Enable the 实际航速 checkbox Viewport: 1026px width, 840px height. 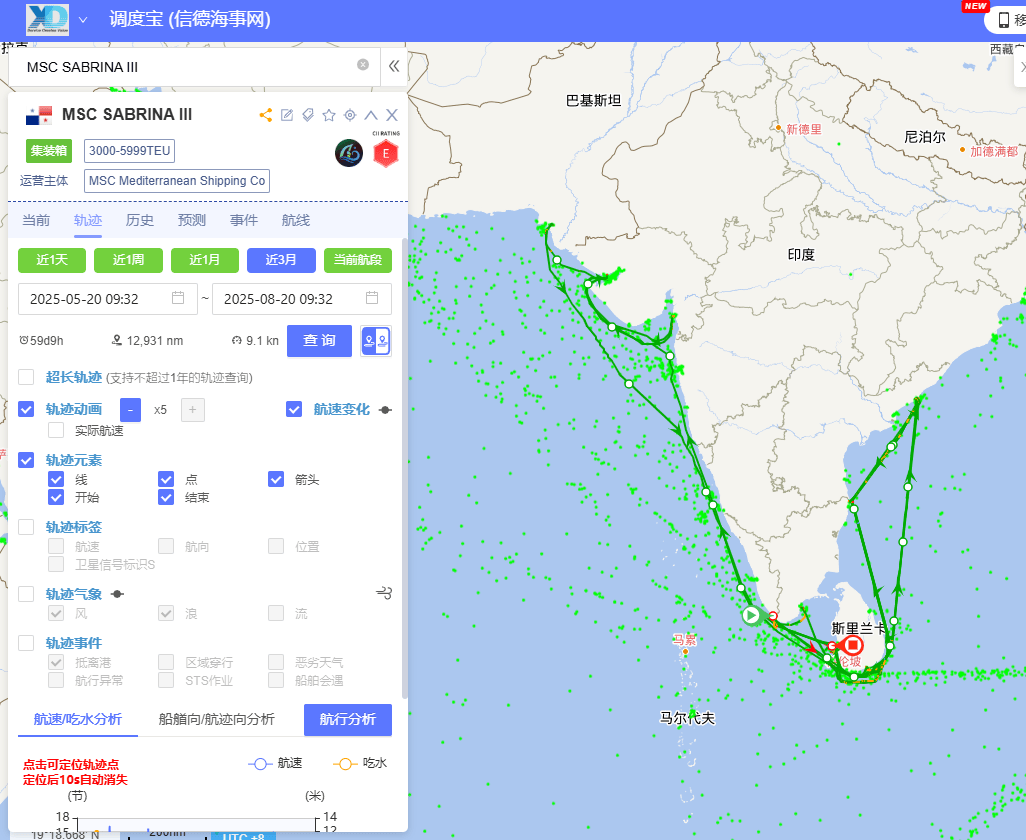56,430
